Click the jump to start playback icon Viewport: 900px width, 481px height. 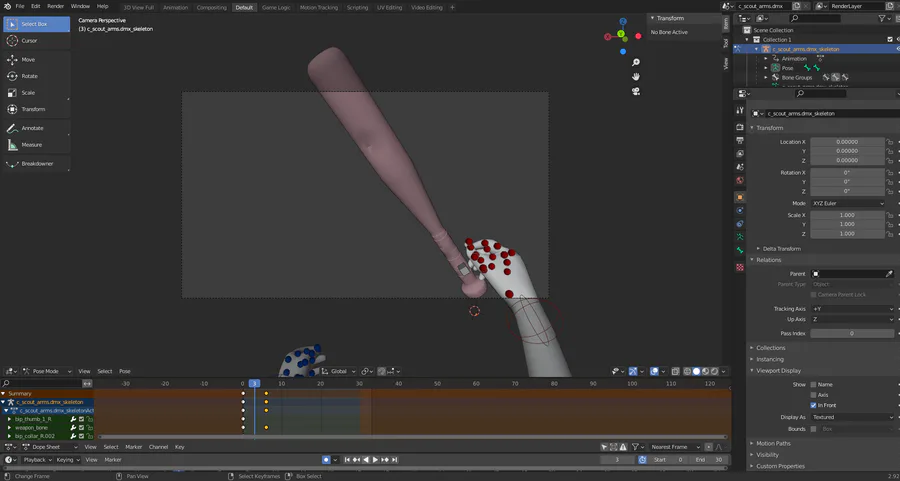click(x=347, y=460)
